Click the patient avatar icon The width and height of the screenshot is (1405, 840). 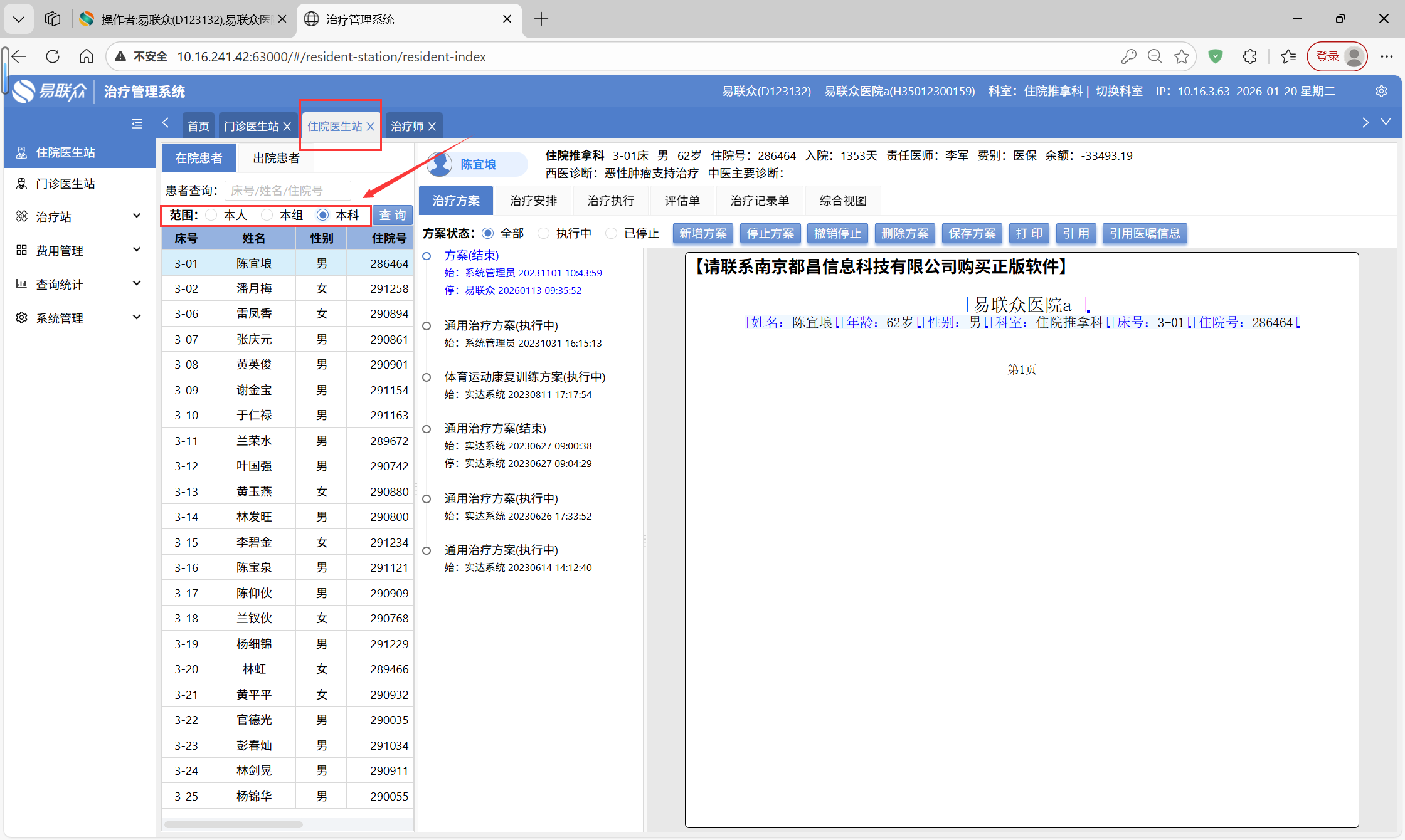click(440, 164)
